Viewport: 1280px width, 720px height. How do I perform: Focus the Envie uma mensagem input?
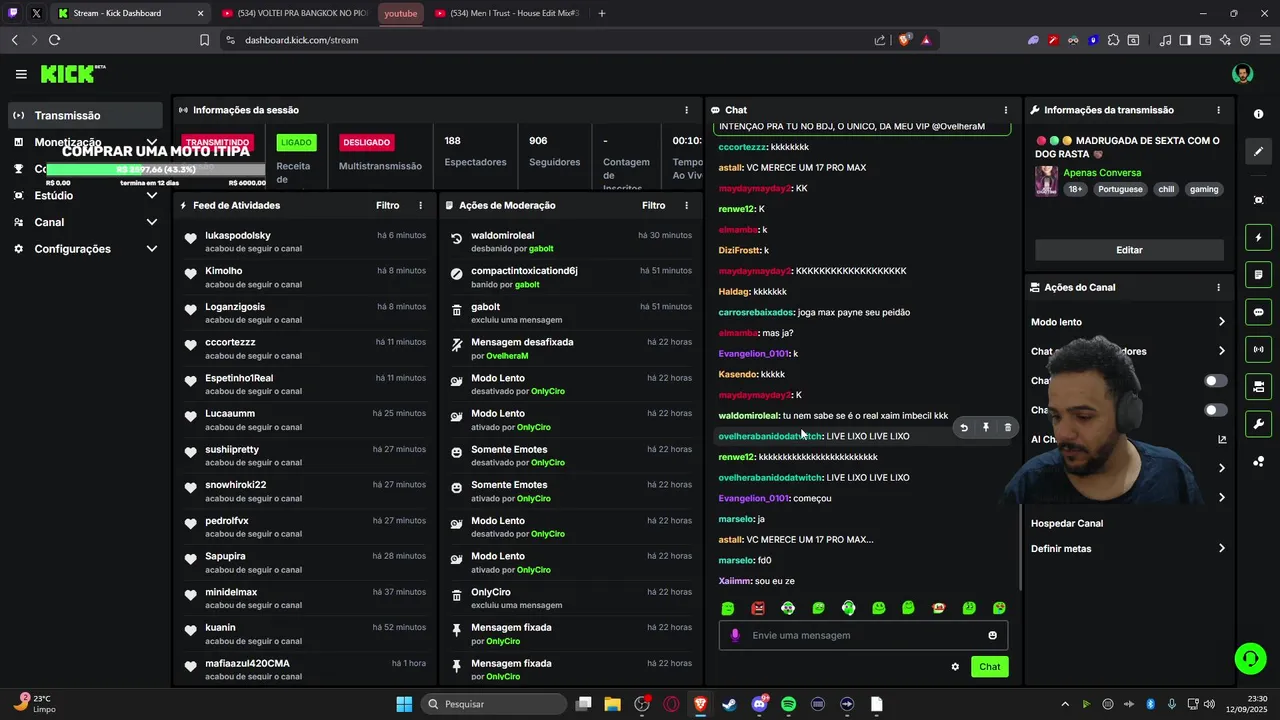tap(863, 635)
